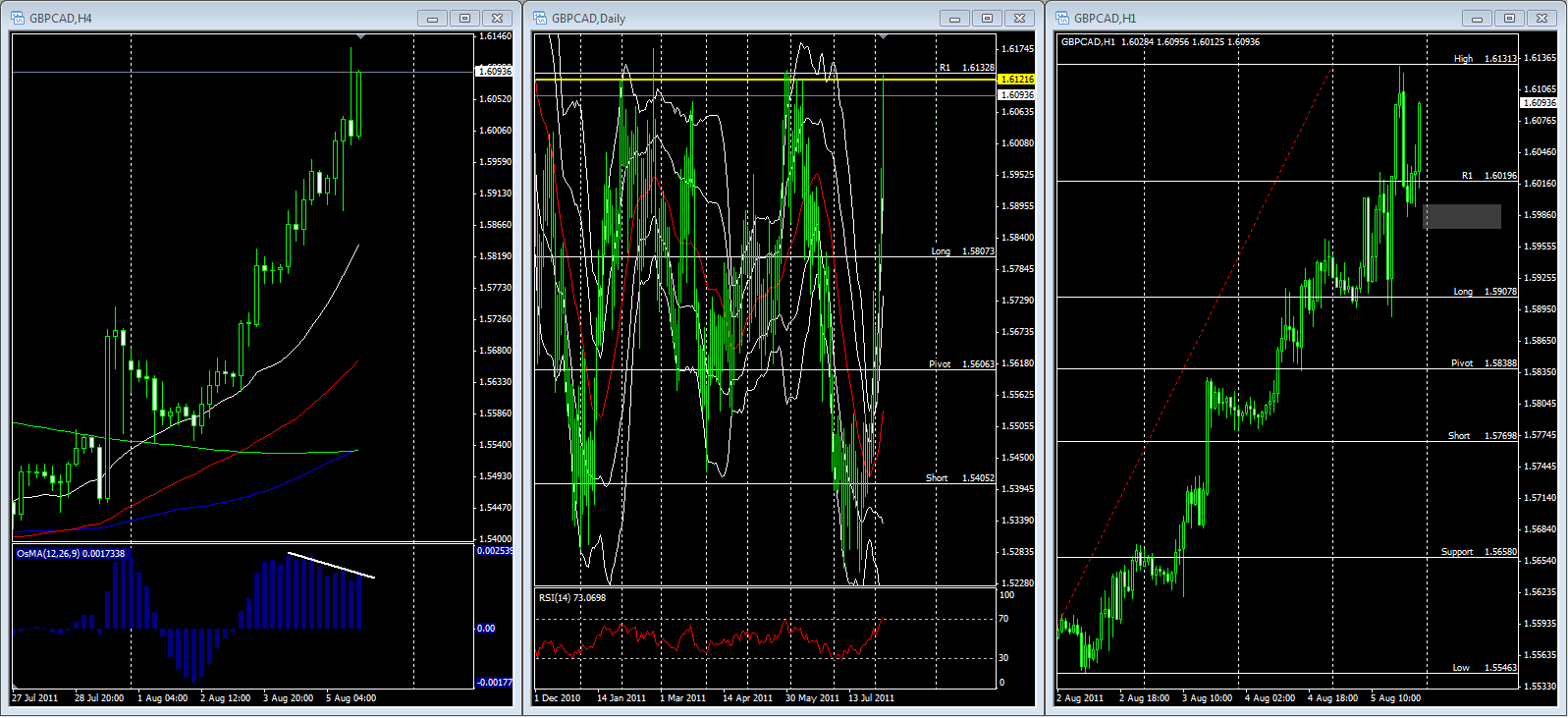Viewport: 1568px width, 718px height.
Task: Click the 1.60936 price tag in H1 window
Action: 1539,102
